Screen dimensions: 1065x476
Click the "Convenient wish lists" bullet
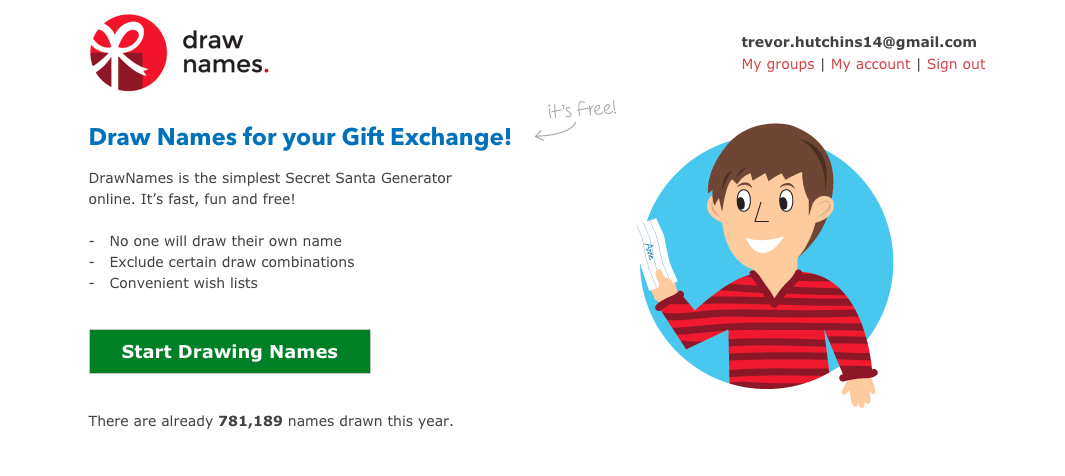point(183,283)
